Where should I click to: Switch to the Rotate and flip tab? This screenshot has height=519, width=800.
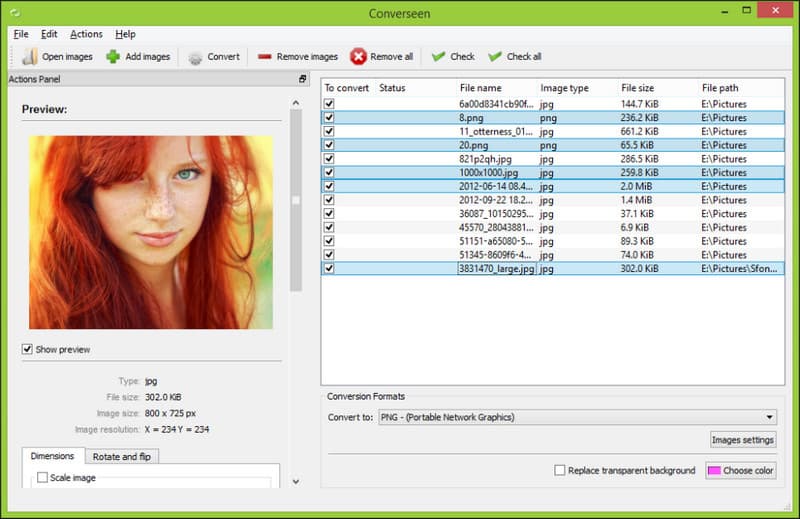[121, 456]
